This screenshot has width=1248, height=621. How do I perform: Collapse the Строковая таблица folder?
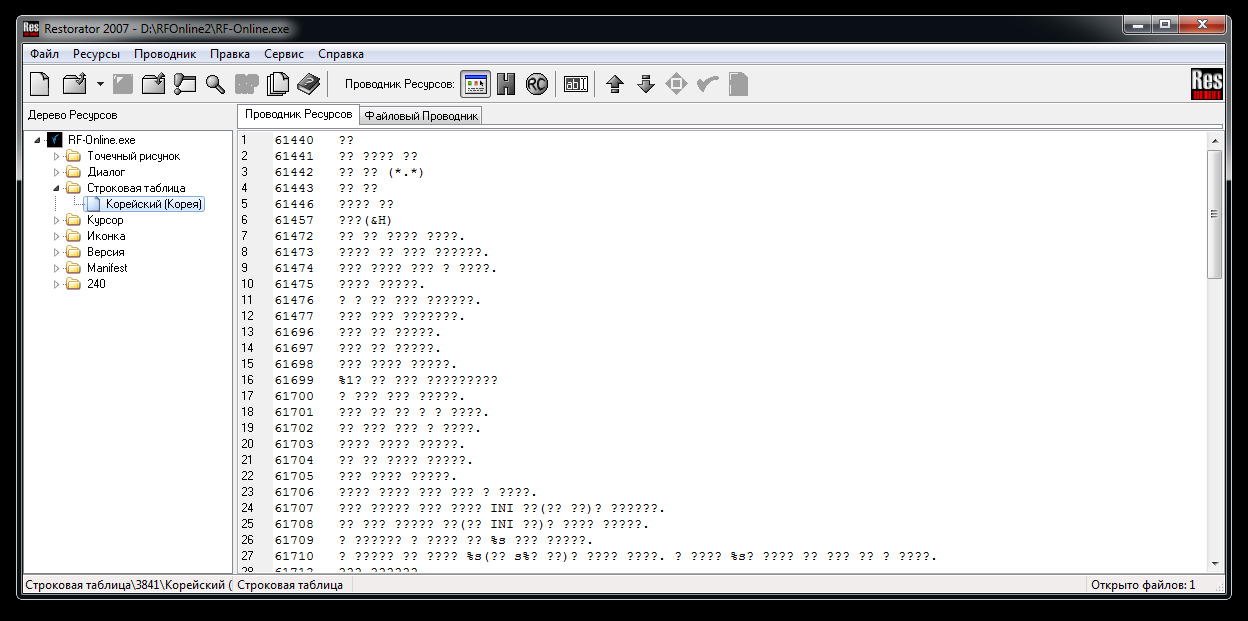tap(57, 188)
